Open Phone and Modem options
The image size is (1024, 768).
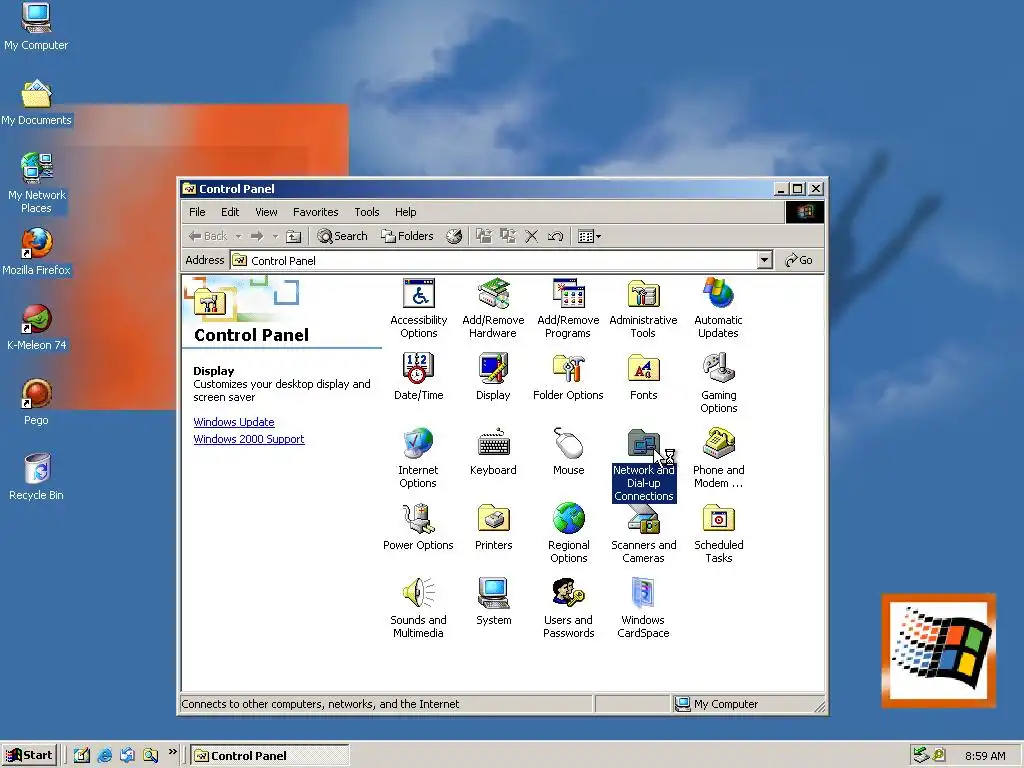pyautogui.click(x=718, y=458)
